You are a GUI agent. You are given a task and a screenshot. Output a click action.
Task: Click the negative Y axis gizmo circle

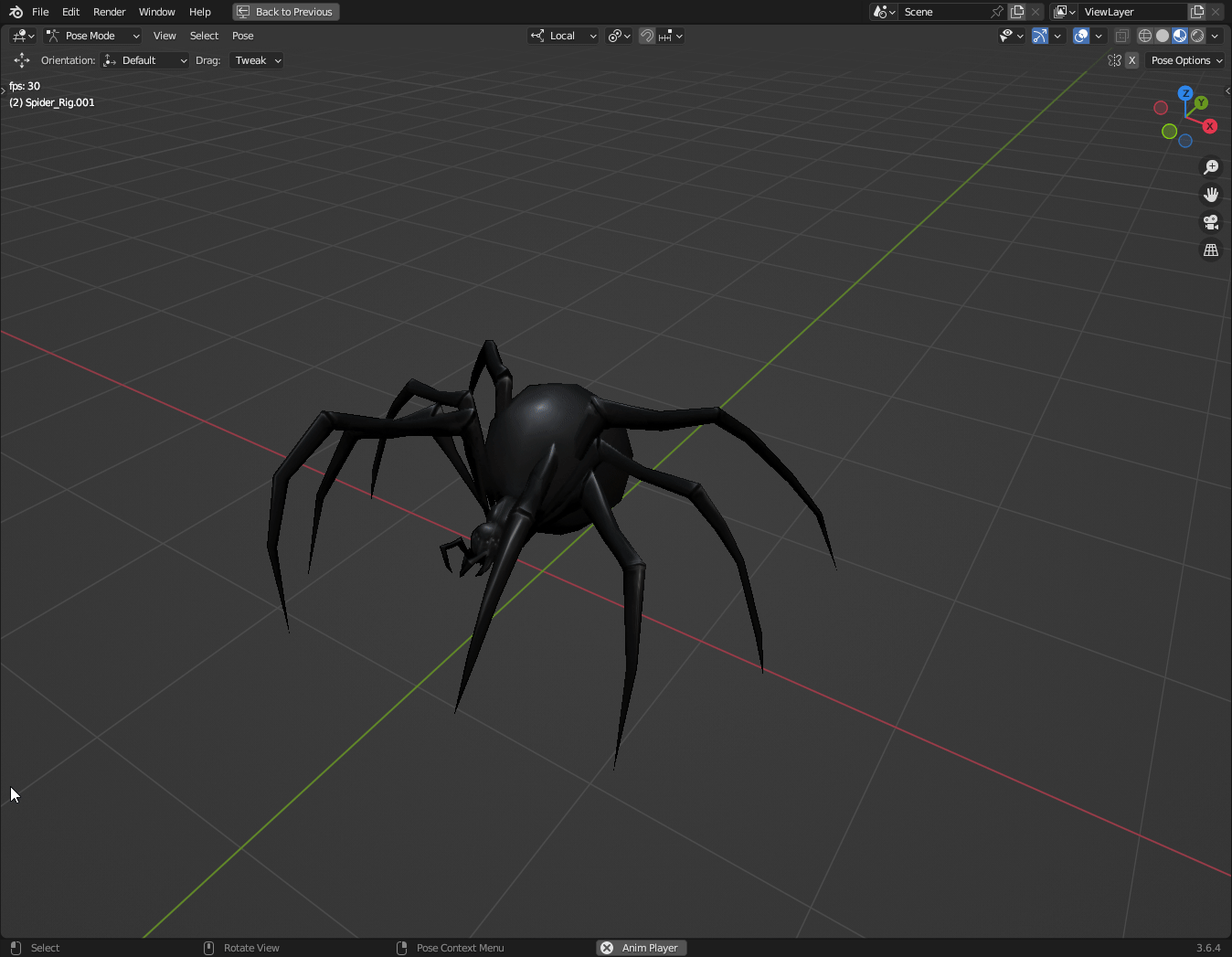pos(1169,132)
